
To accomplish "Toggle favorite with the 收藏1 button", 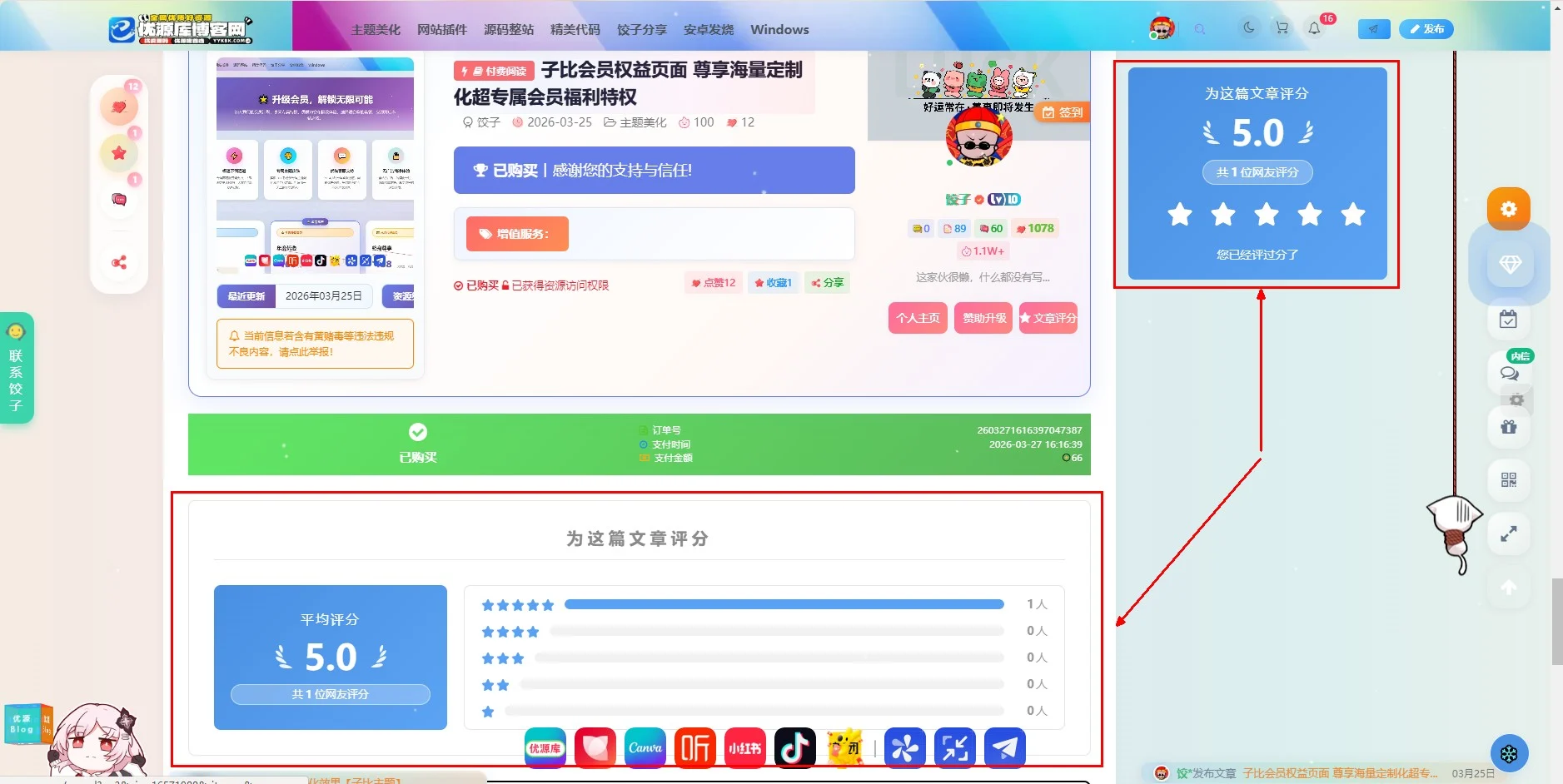I will tap(774, 282).
